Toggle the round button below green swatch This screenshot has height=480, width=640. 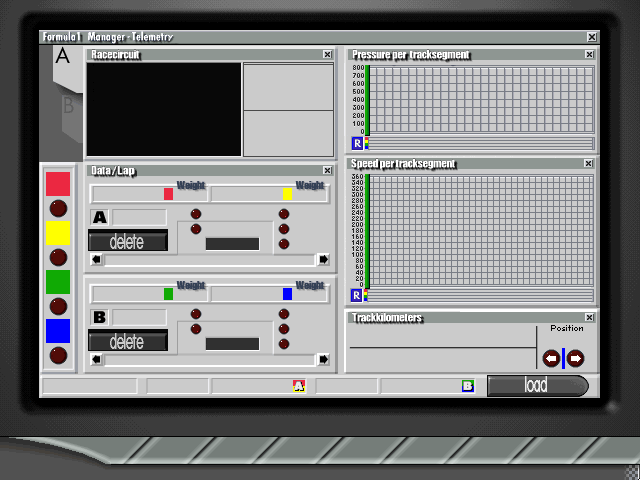click(x=58, y=307)
